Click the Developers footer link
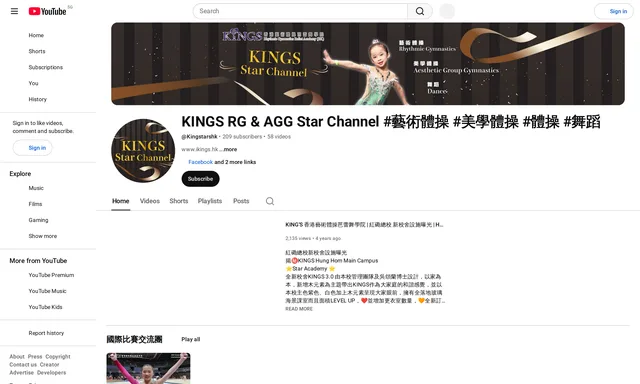Screen dimensions: 640x384 tap(51, 373)
